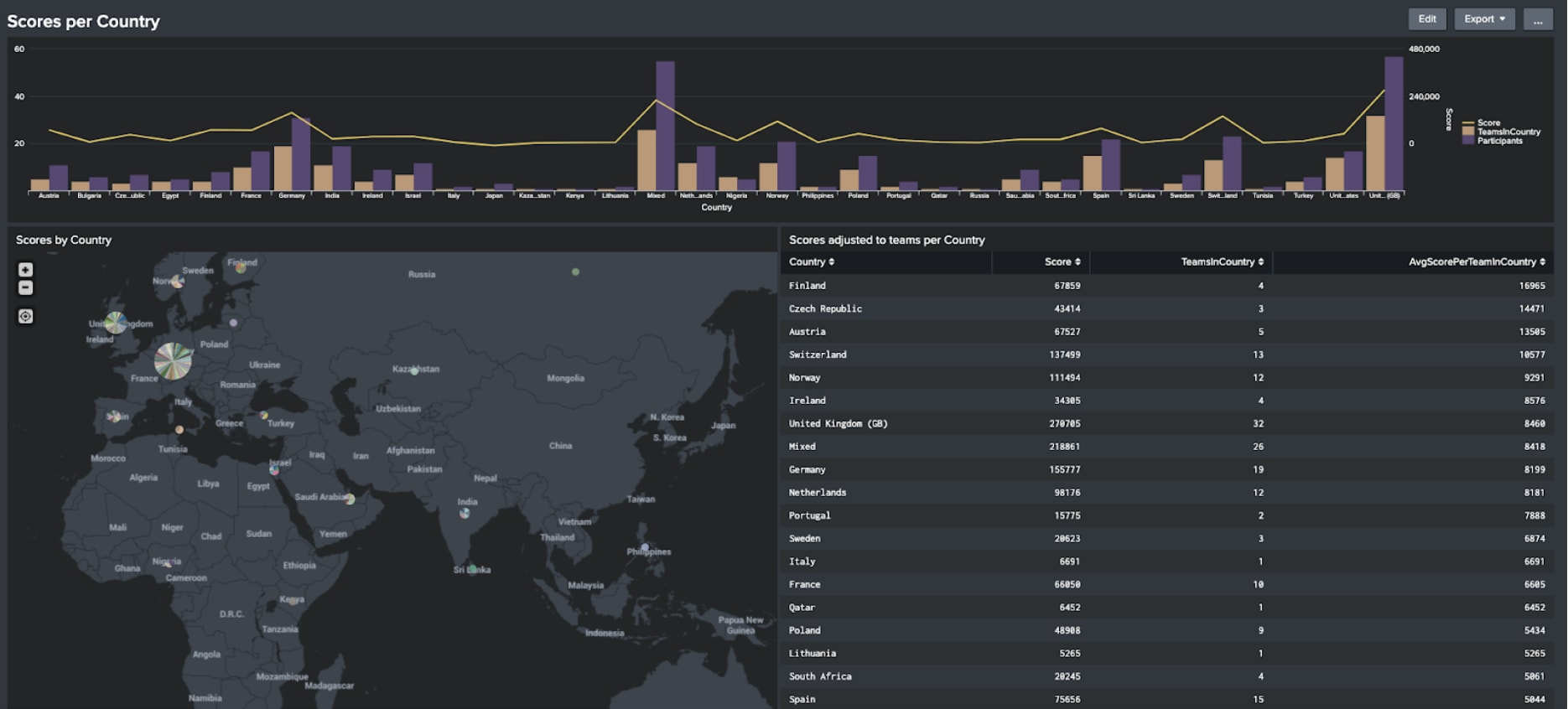The width and height of the screenshot is (1568, 709).
Task: Open the Export dropdown
Action: (1484, 19)
